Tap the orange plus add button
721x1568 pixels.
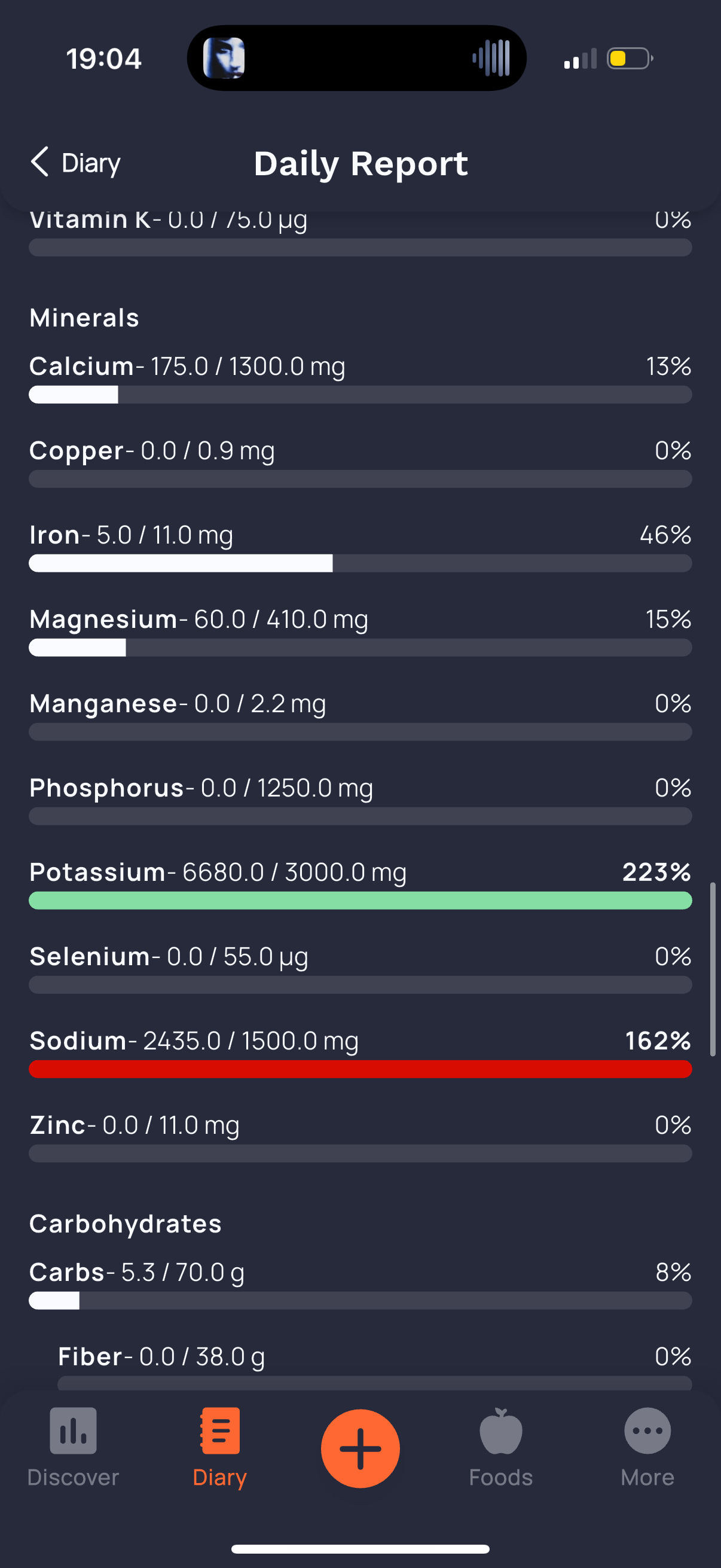[x=360, y=1448]
